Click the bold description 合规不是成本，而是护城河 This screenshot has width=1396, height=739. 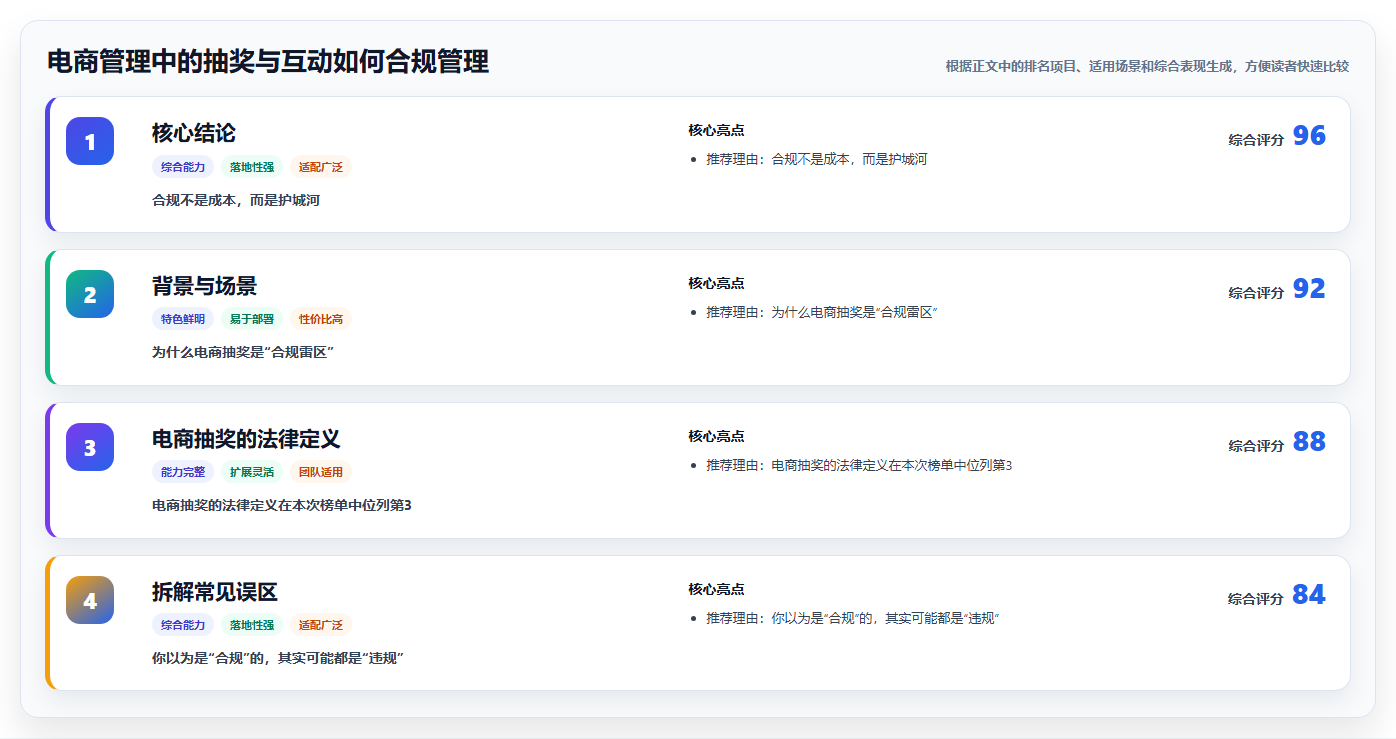[236, 200]
